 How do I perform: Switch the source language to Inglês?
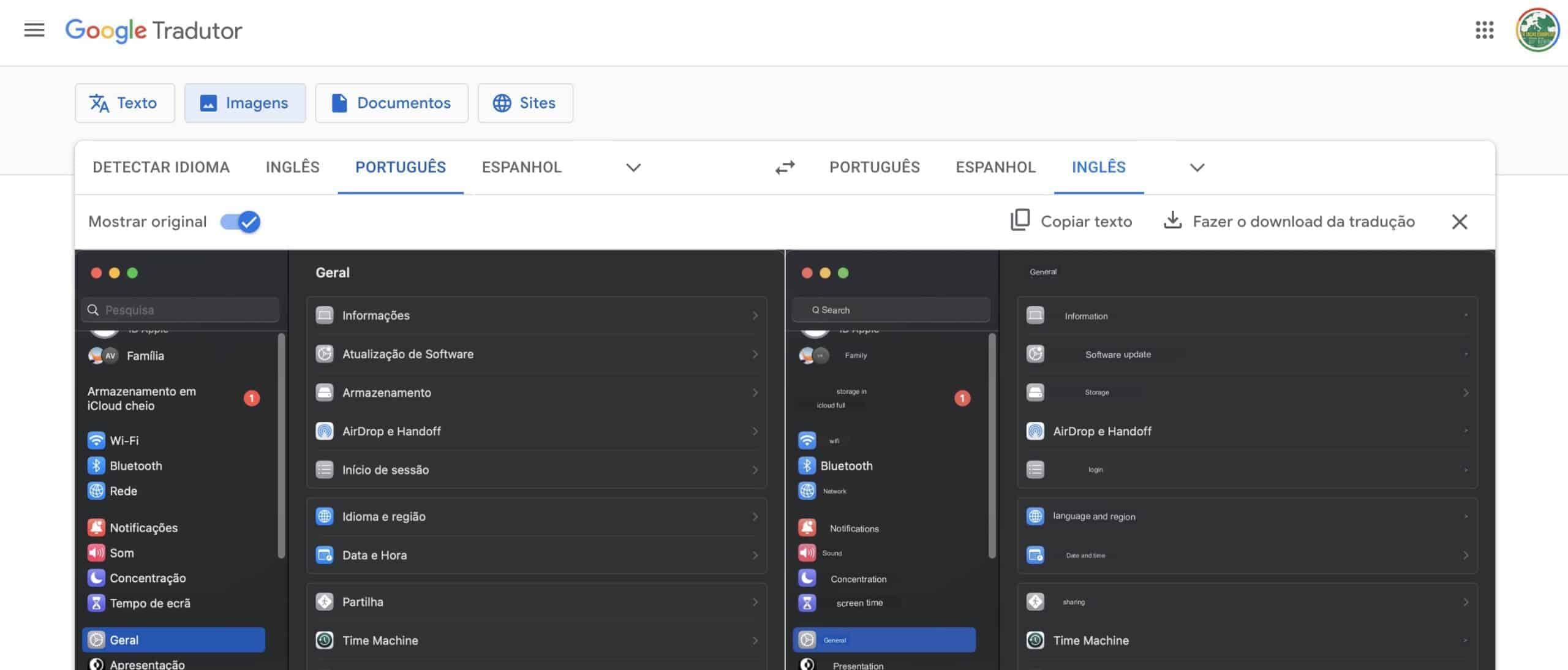(x=292, y=167)
